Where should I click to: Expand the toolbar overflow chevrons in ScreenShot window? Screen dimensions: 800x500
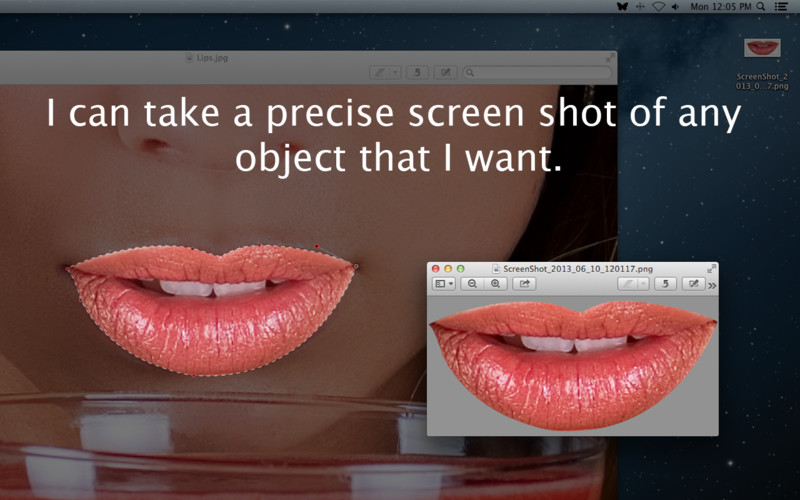tap(712, 285)
